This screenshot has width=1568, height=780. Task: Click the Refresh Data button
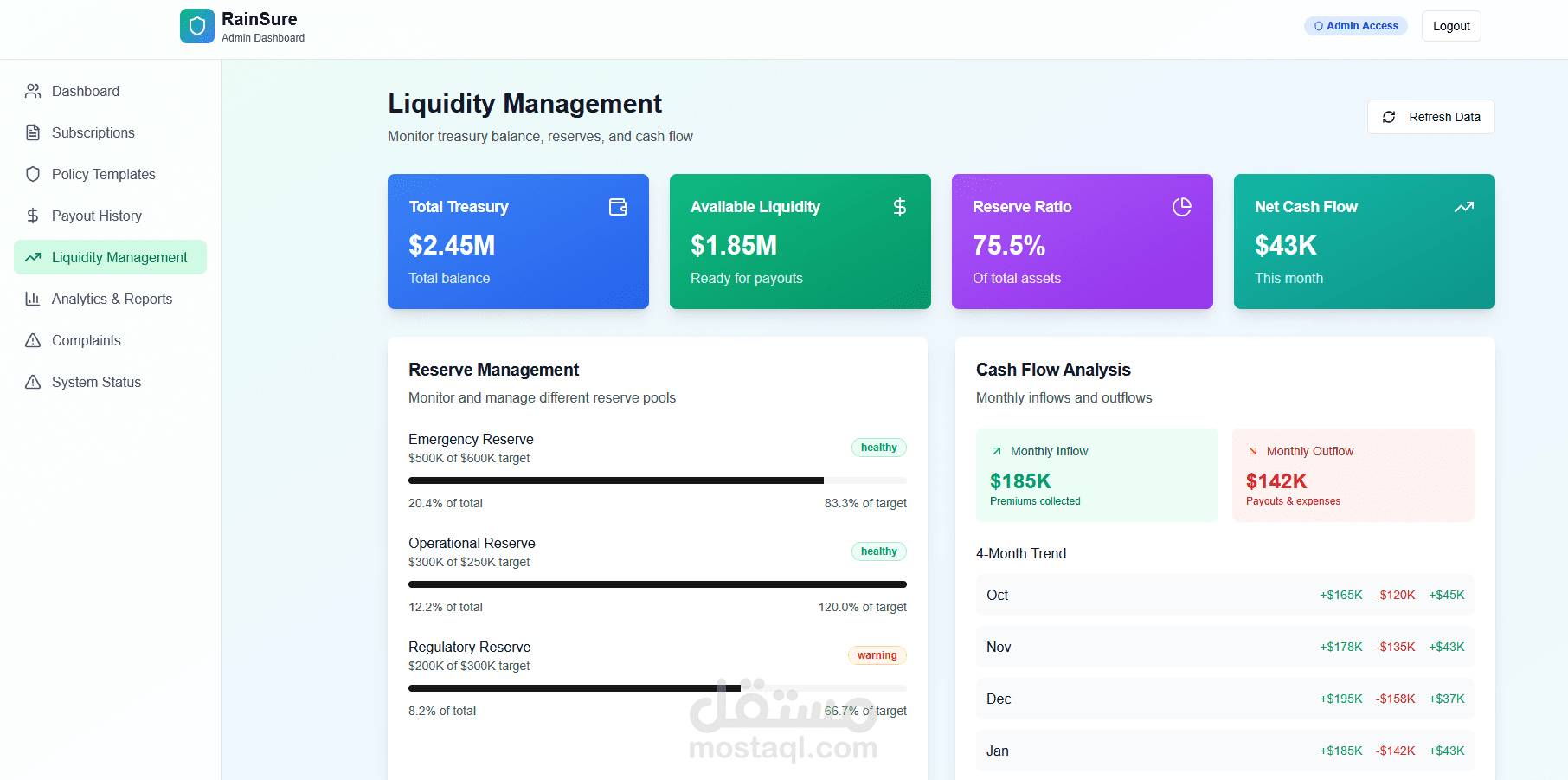coord(1431,117)
